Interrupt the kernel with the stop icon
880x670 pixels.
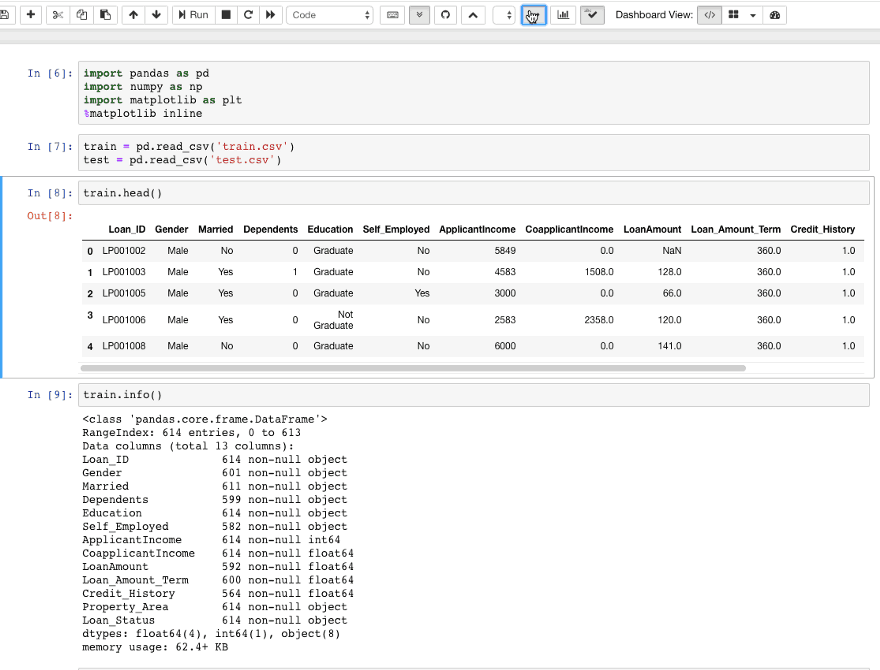pyautogui.click(x=226, y=15)
